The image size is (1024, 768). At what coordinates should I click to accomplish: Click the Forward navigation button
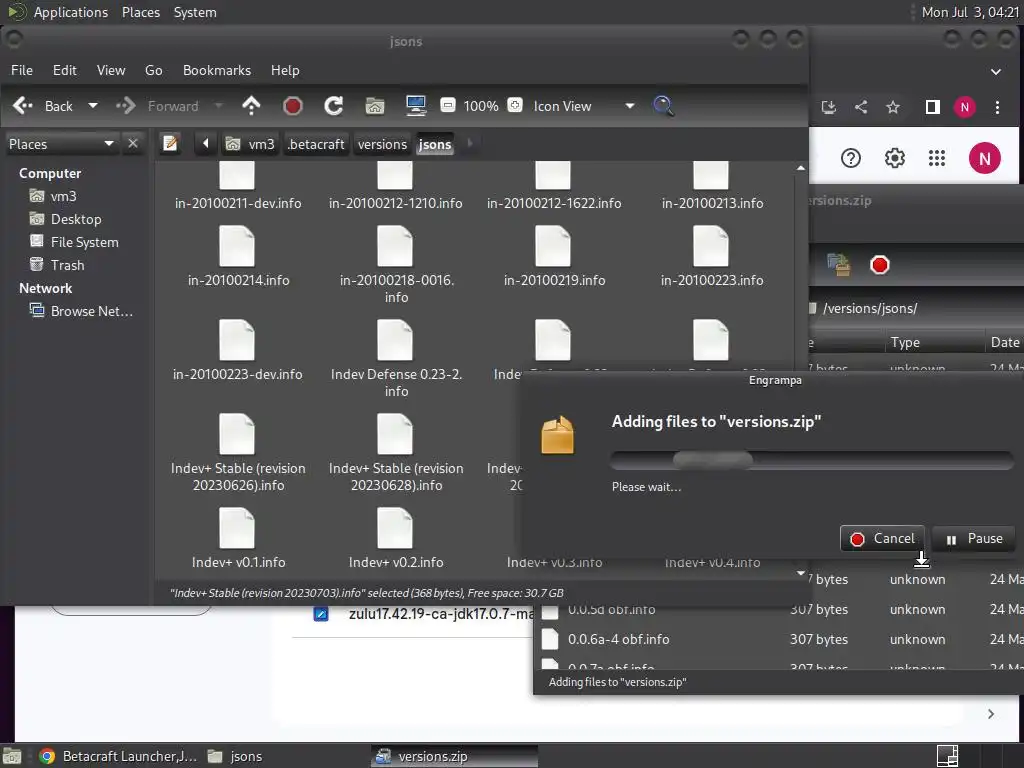157,106
